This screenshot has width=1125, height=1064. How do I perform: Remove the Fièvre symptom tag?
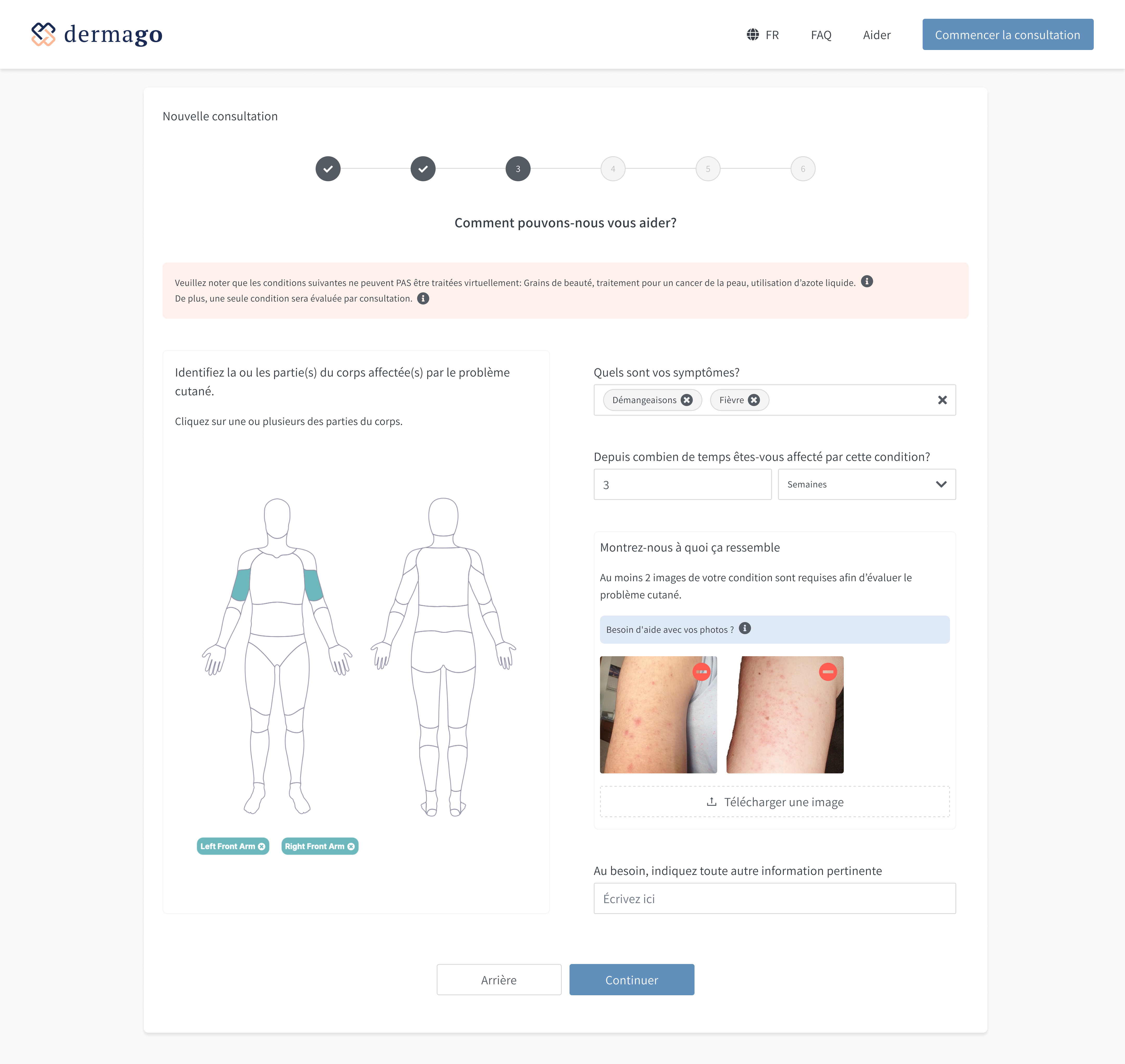753,400
